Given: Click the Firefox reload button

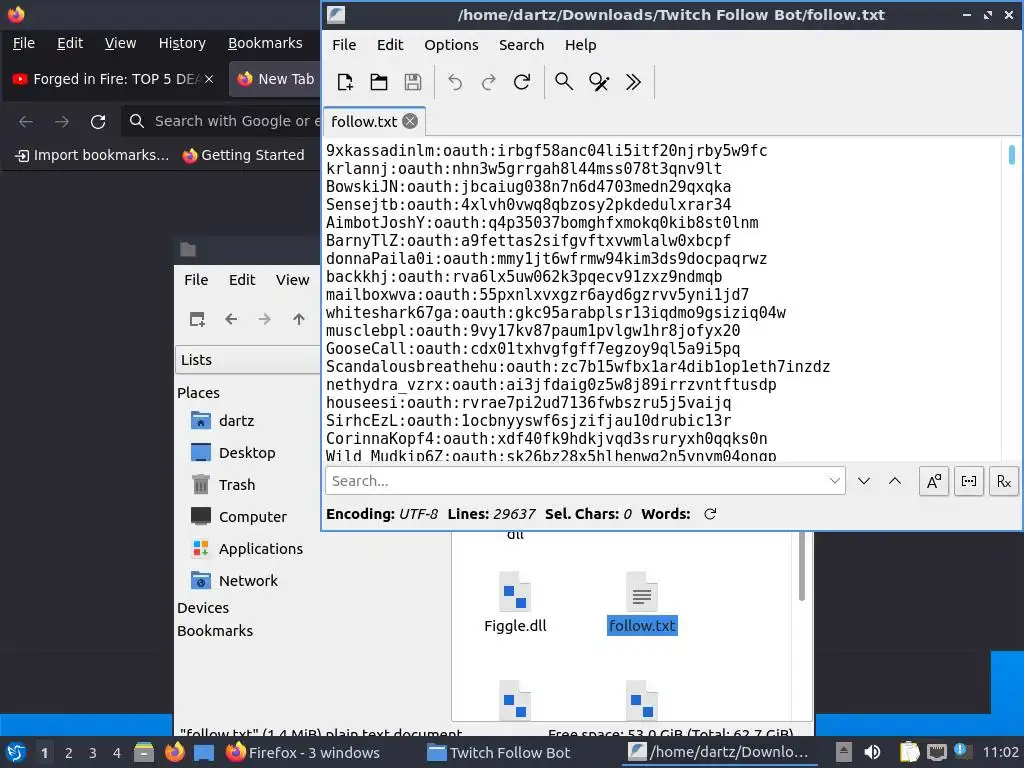Looking at the screenshot, I should pyautogui.click(x=98, y=121).
